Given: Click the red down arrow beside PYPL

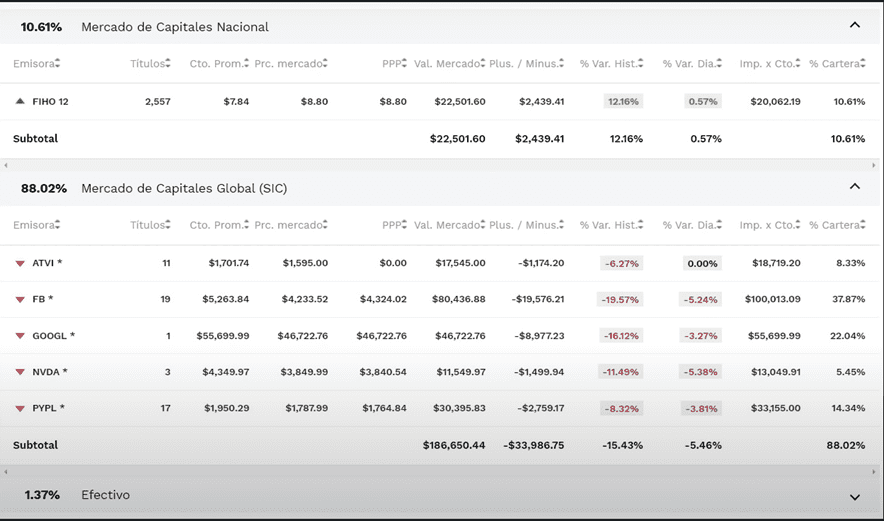Looking at the screenshot, I should 19,409.
